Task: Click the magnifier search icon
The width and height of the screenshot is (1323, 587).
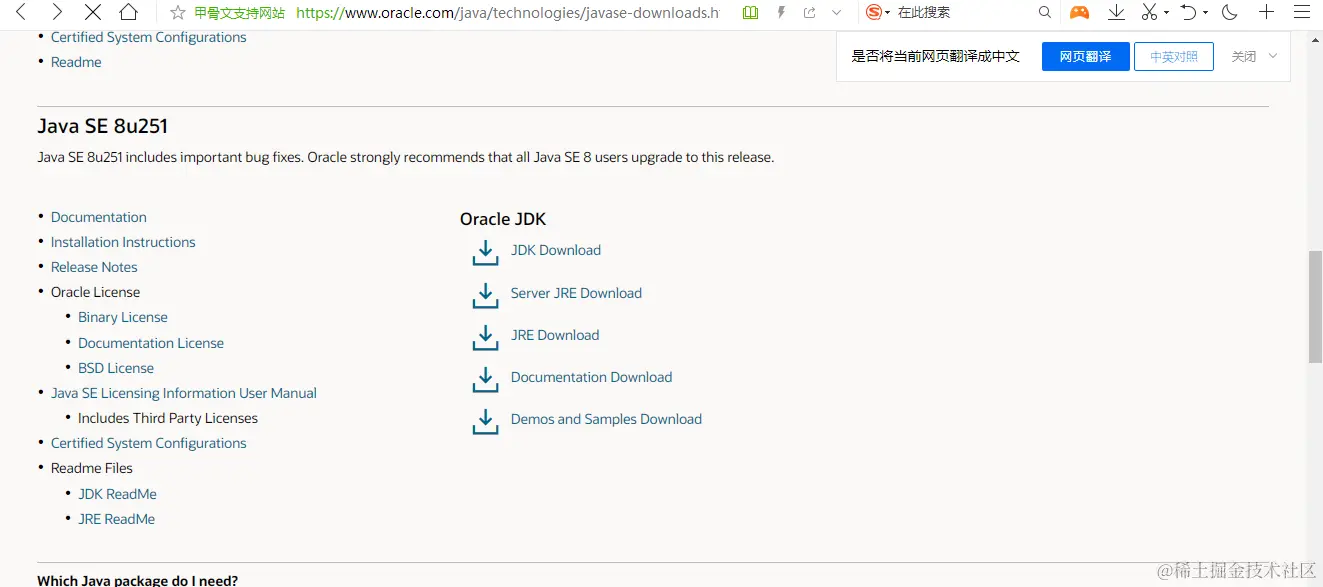Action: click(x=1045, y=13)
